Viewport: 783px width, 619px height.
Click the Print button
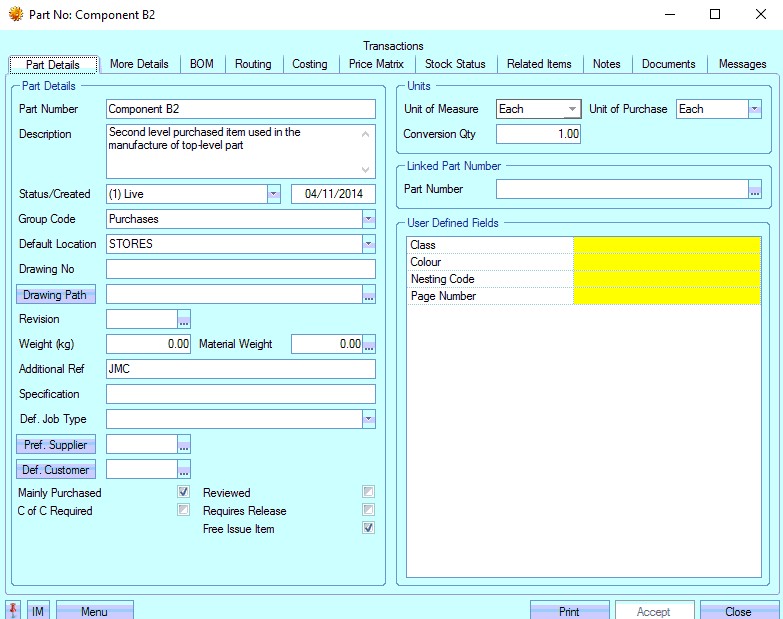click(569, 611)
